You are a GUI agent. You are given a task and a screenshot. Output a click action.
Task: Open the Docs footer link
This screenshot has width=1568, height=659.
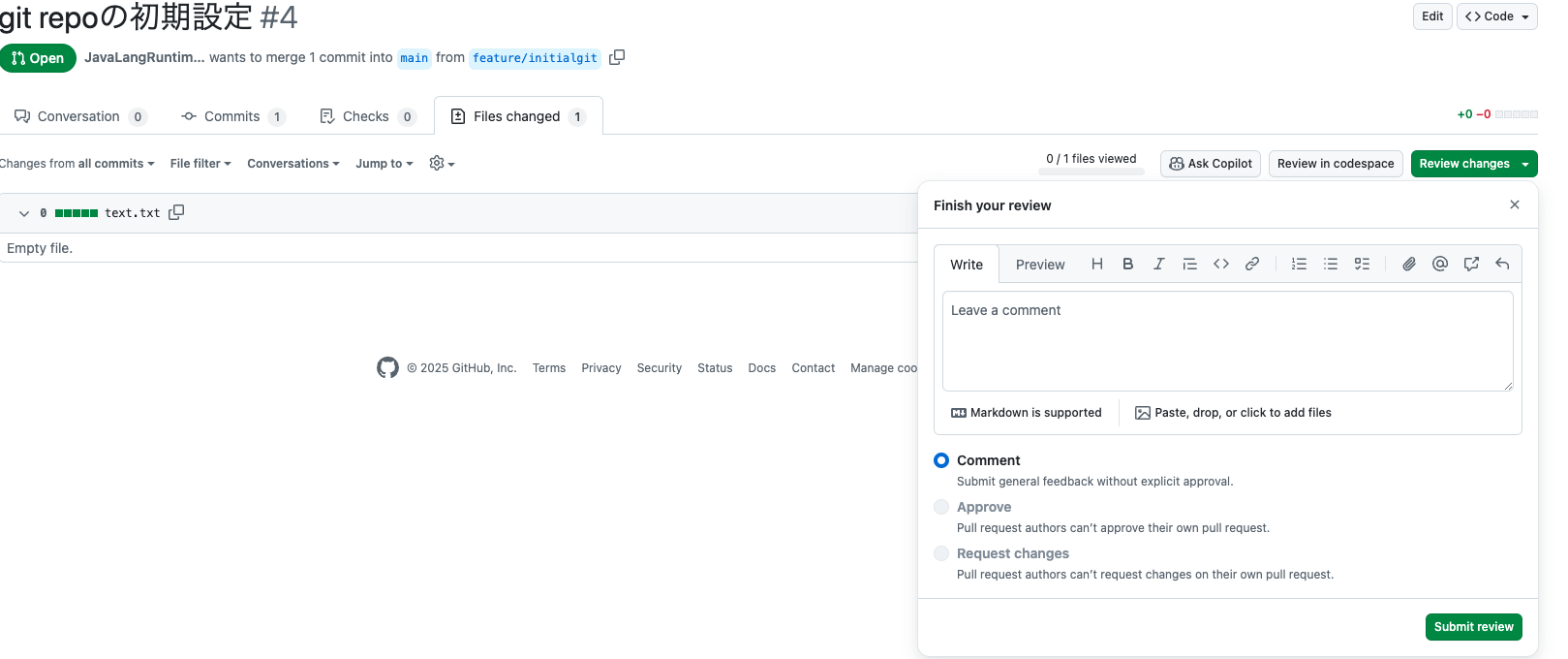(x=762, y=368)
